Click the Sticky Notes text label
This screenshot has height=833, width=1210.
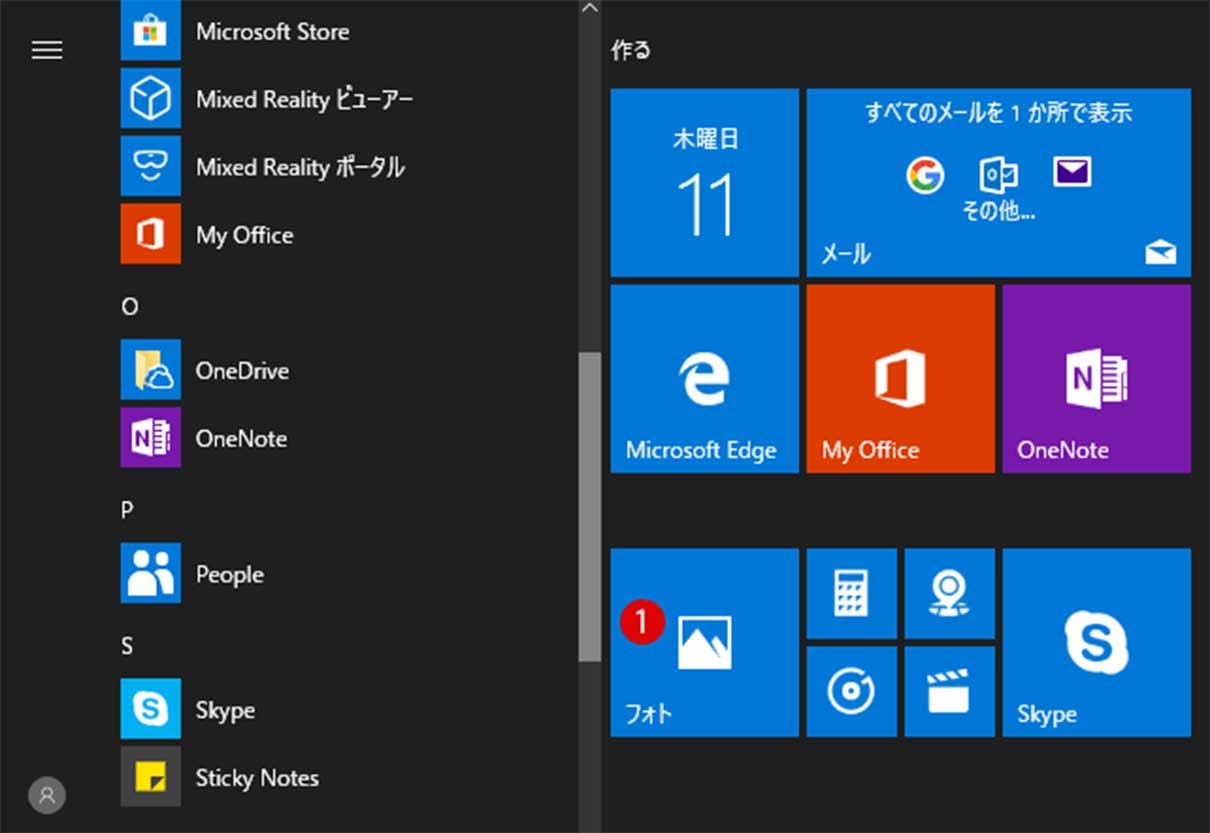tap(257, 778)
